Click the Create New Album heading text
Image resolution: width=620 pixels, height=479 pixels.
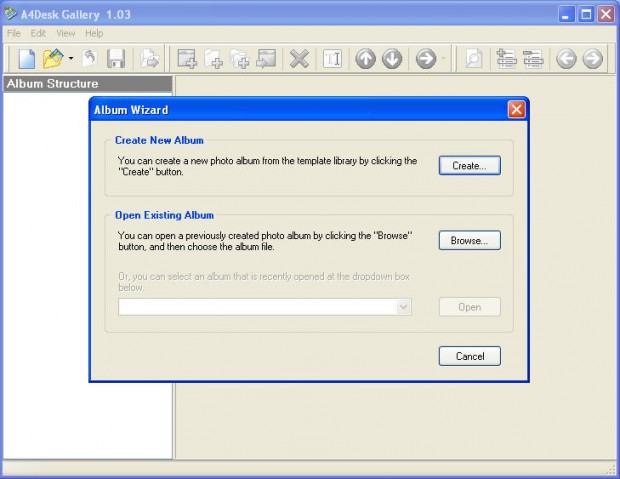159,140
